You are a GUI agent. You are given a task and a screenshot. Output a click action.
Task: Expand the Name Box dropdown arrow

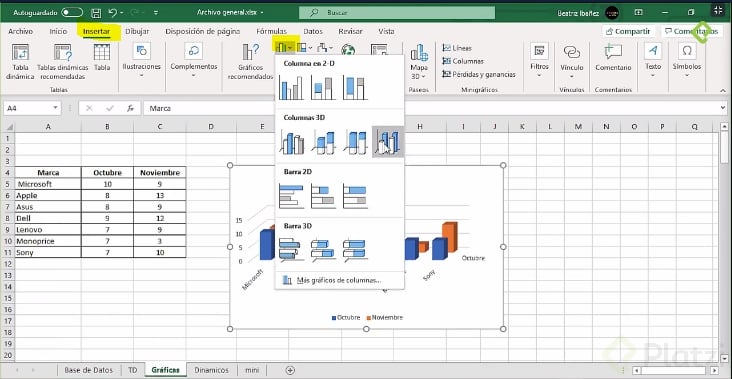coord(56,108)
